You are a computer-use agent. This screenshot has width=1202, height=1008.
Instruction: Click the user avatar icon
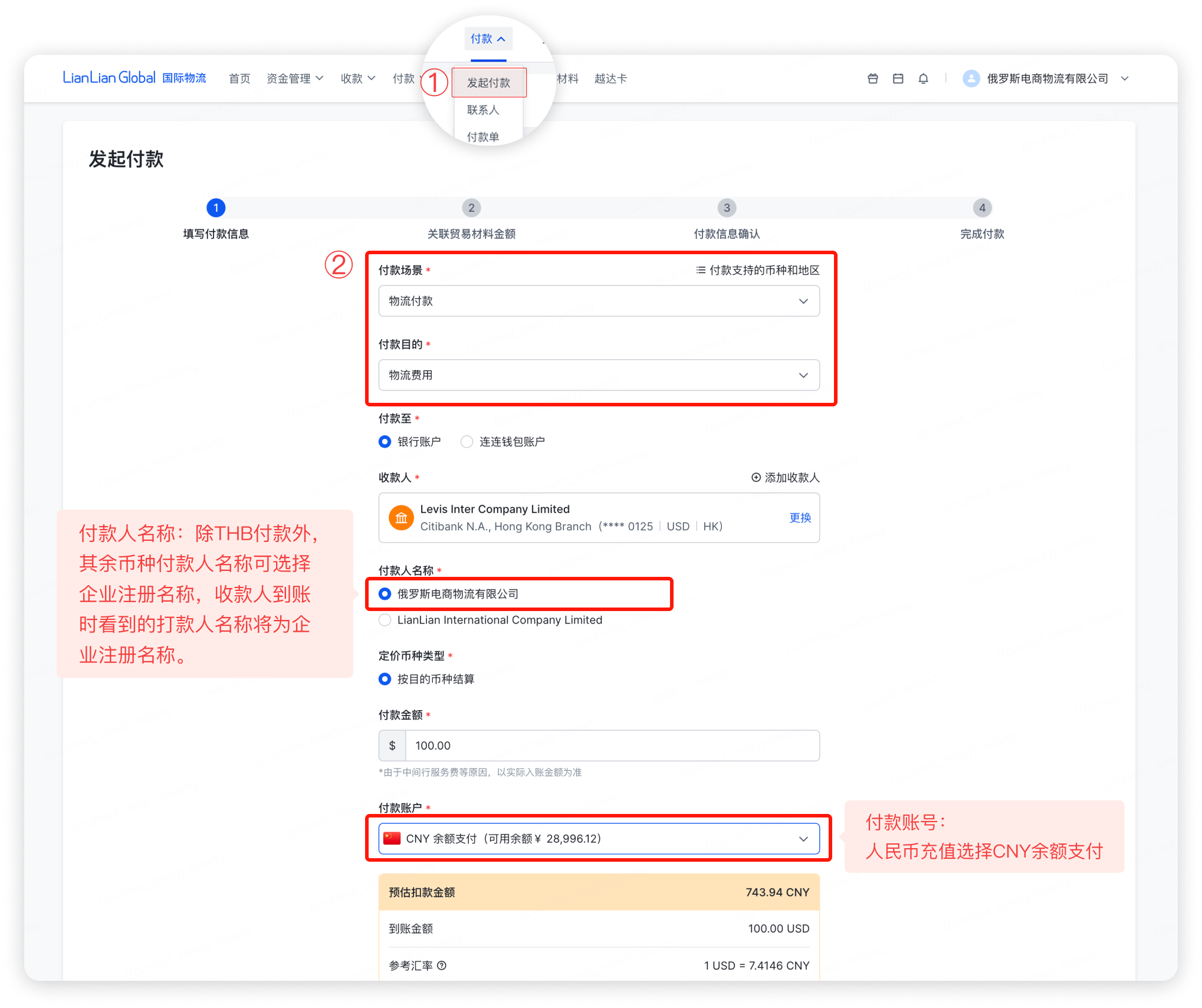971,78
